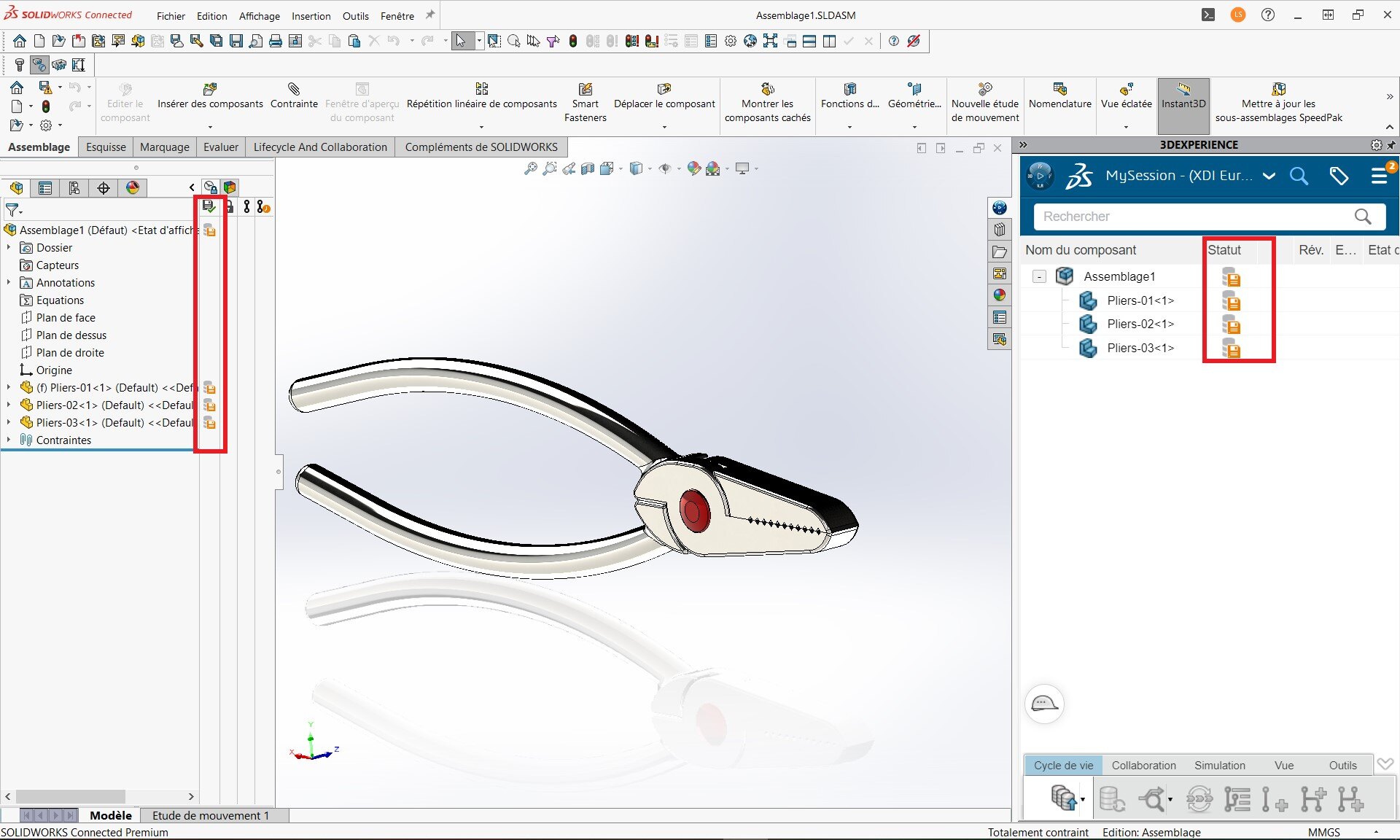1400x840 pixels.
Task: Open the Vue éclatée tool
Action: (x=1126, y=90)
